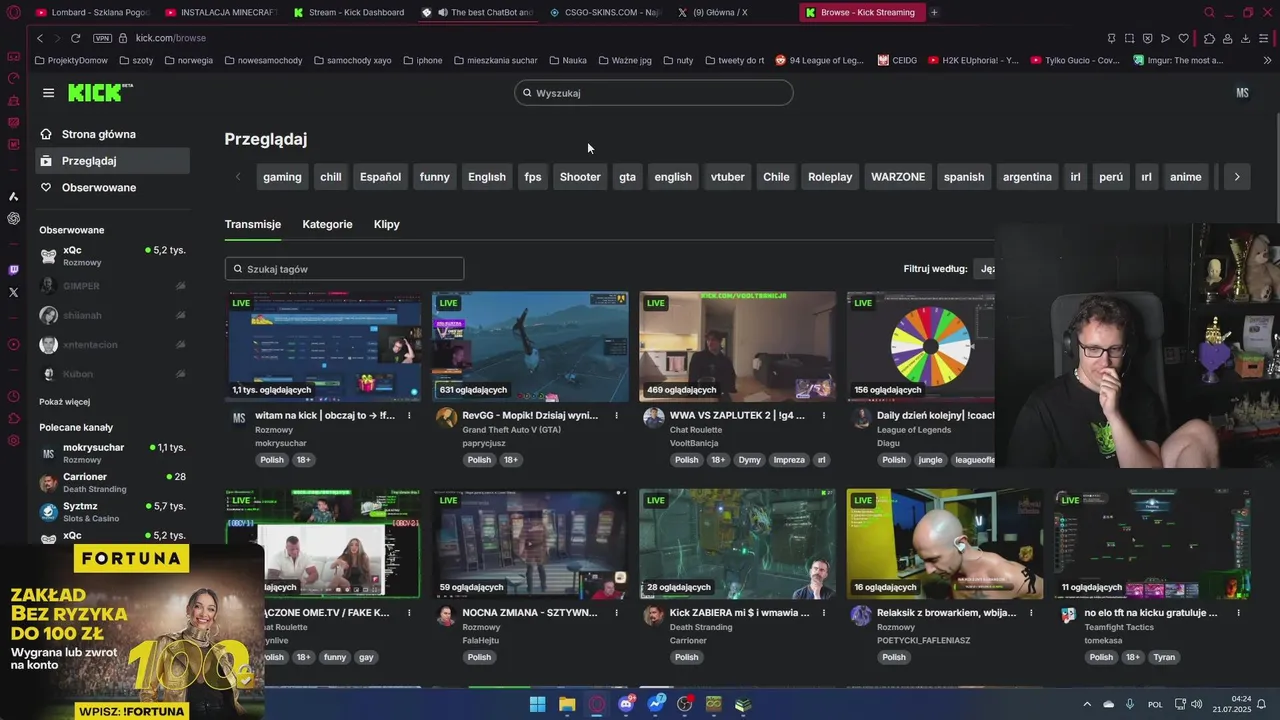Switch to the Klipy tab

387,224
